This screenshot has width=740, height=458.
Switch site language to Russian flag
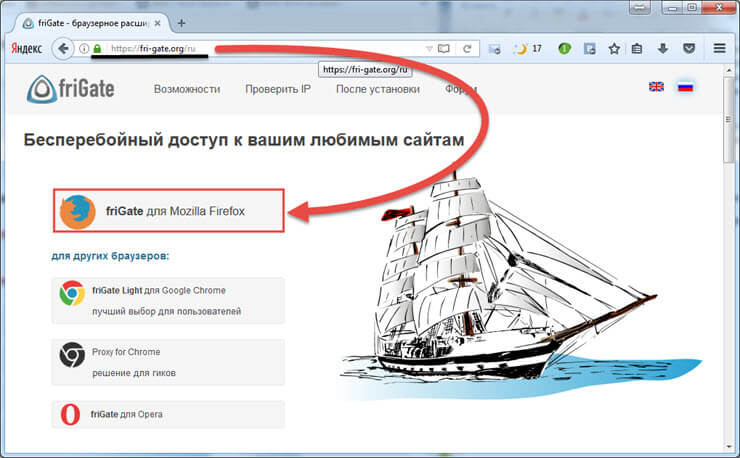(685, 87)
